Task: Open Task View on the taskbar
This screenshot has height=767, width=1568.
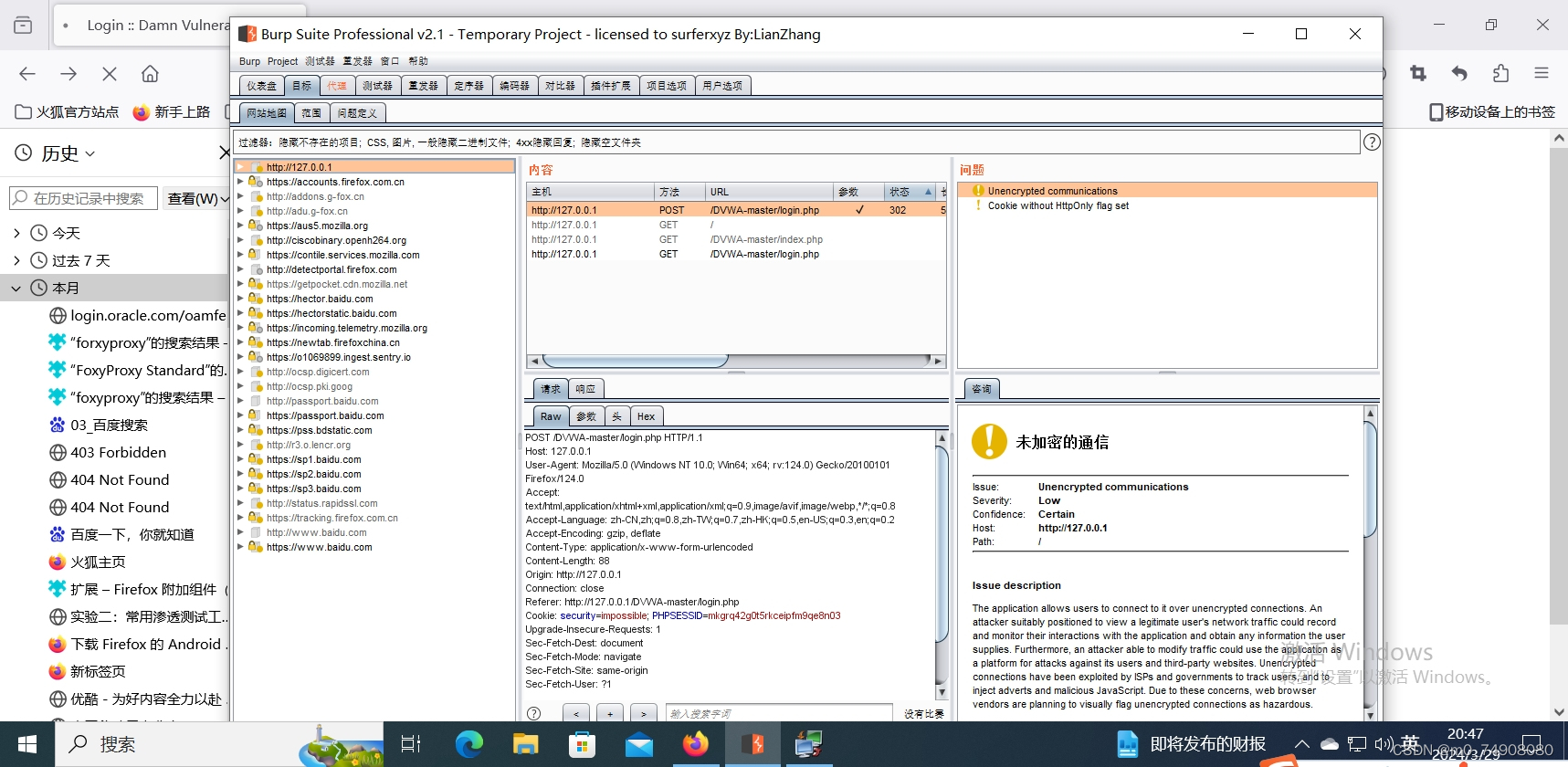Action: [411, 744]
